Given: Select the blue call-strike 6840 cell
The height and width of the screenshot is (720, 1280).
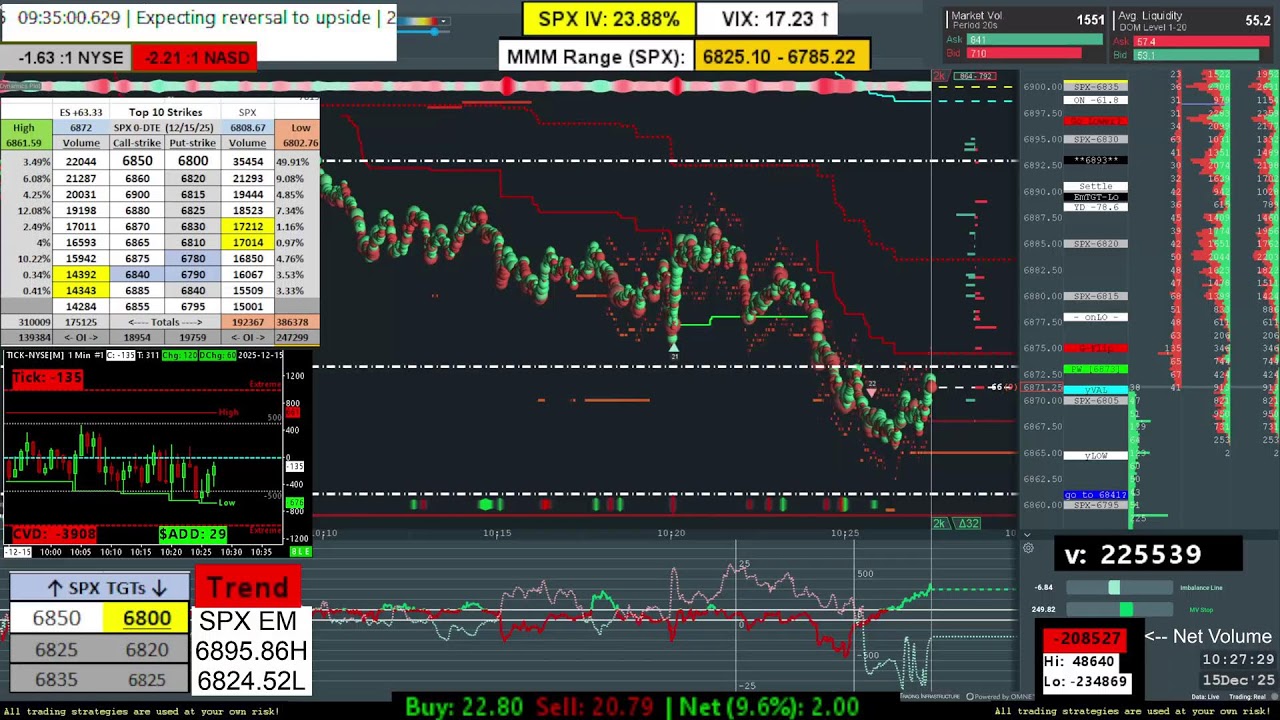Looking at the screenshot, I should pyautogui.click(x=137, y=274).
